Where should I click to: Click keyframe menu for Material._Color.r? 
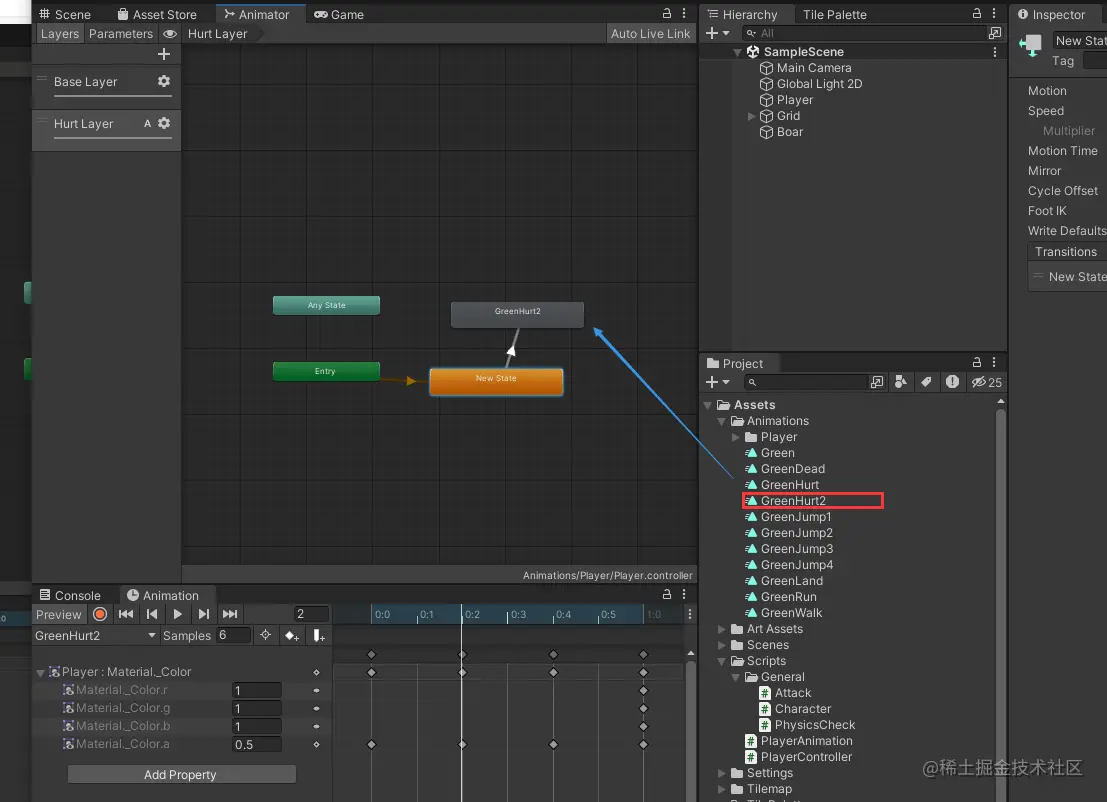[x=316, y=690]
